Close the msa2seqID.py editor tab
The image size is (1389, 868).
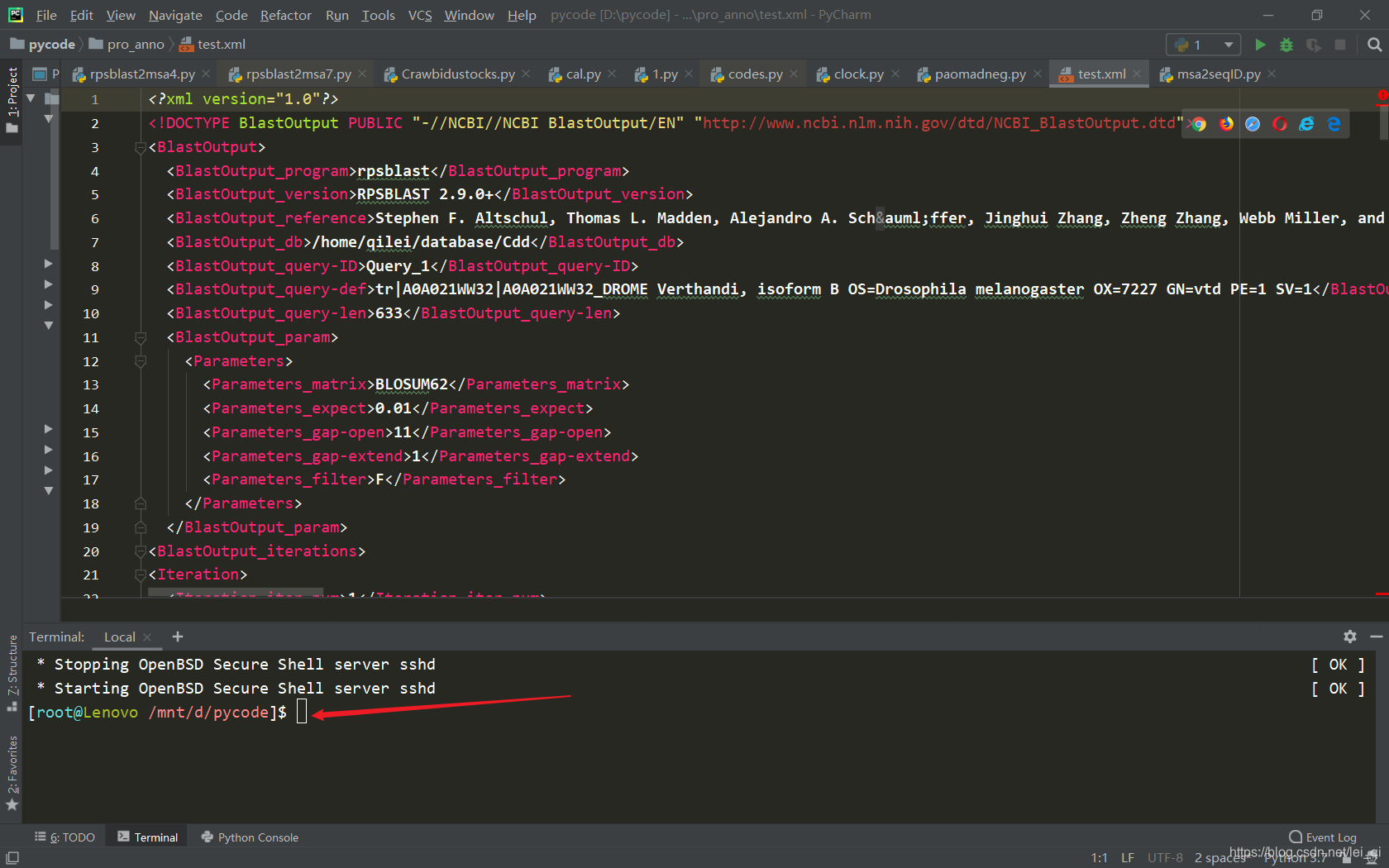[x=1272, y=74]
